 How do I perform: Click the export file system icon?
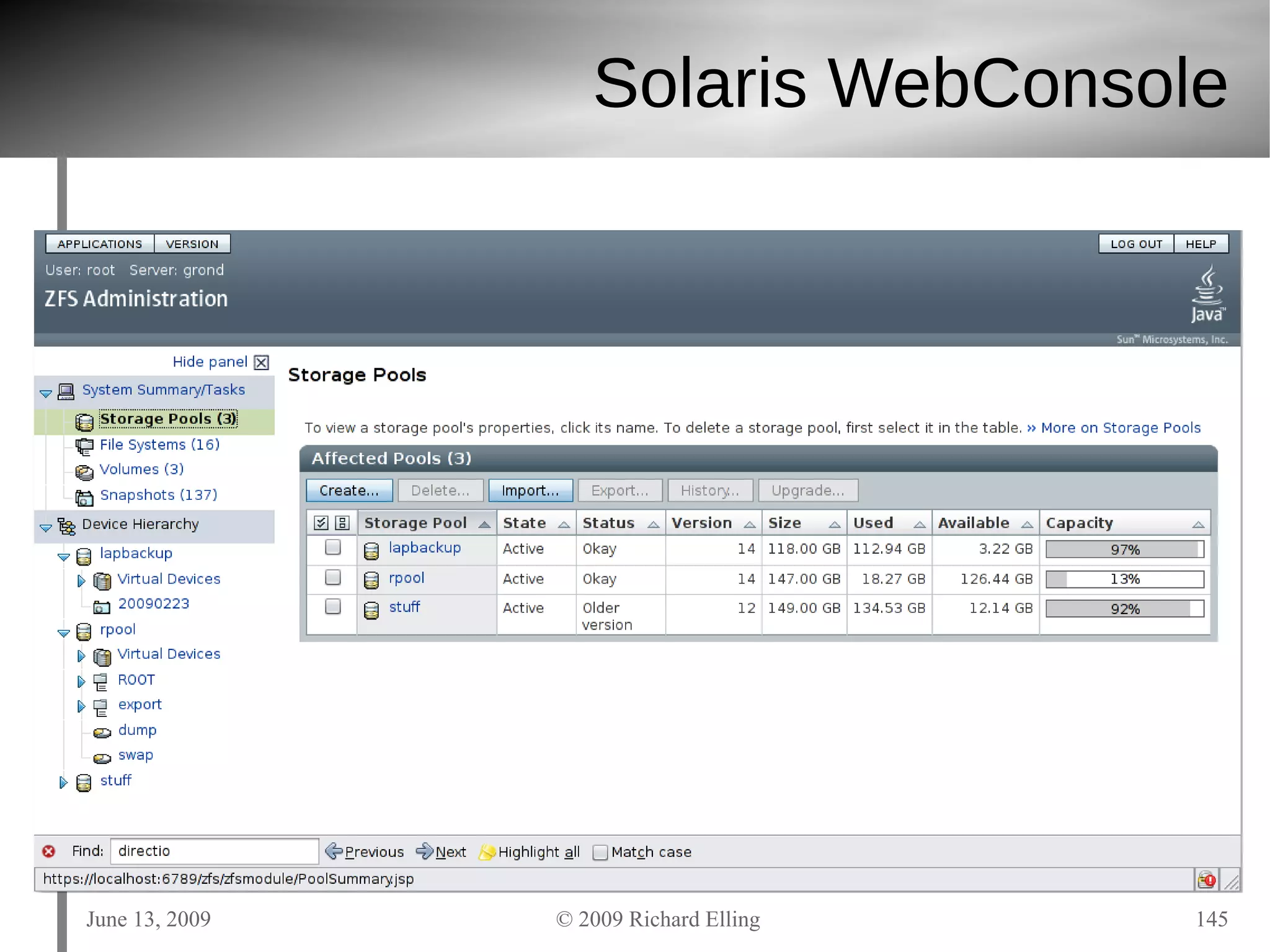(100, 707)
